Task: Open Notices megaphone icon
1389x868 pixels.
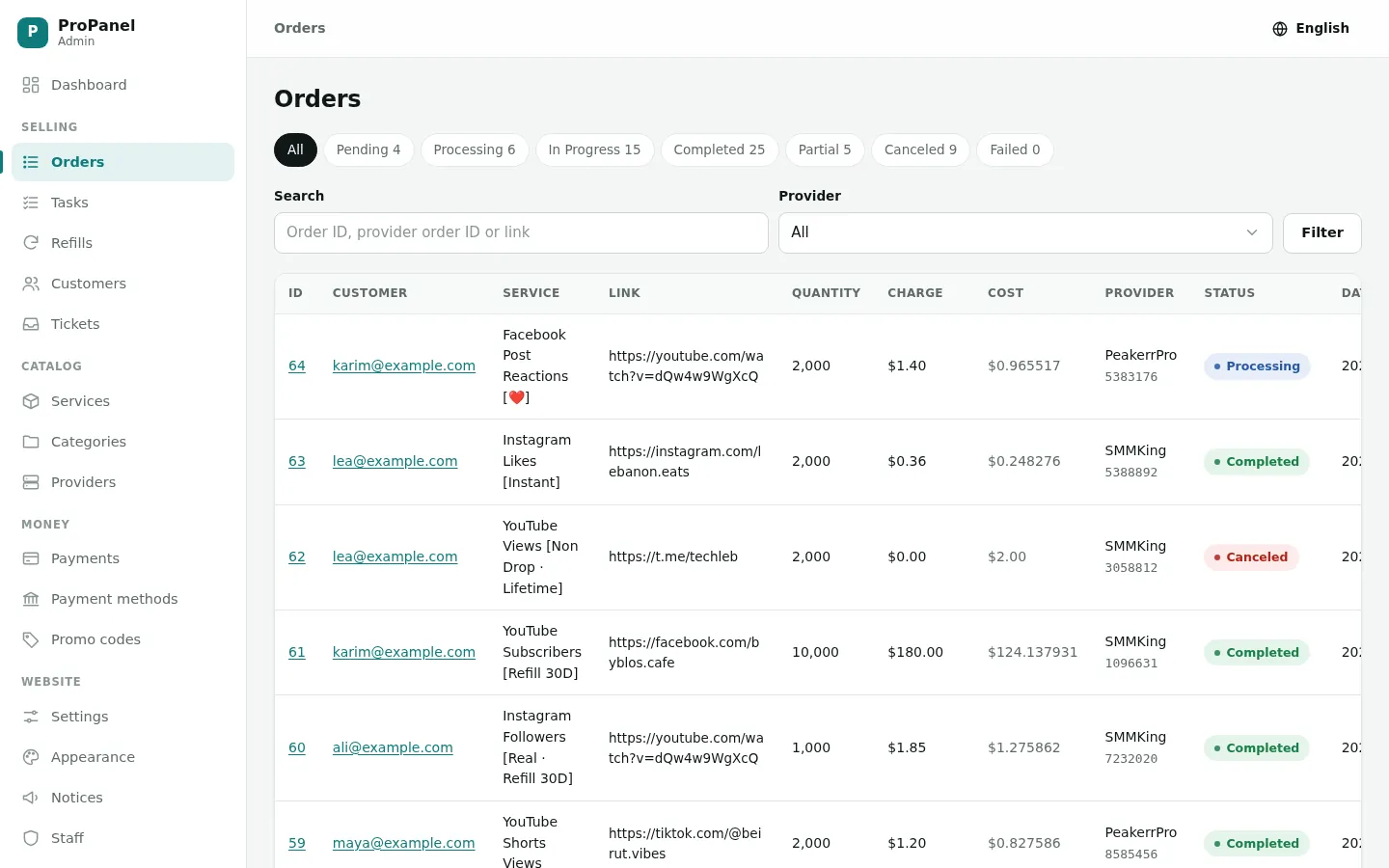Action: tap(31, 798)
